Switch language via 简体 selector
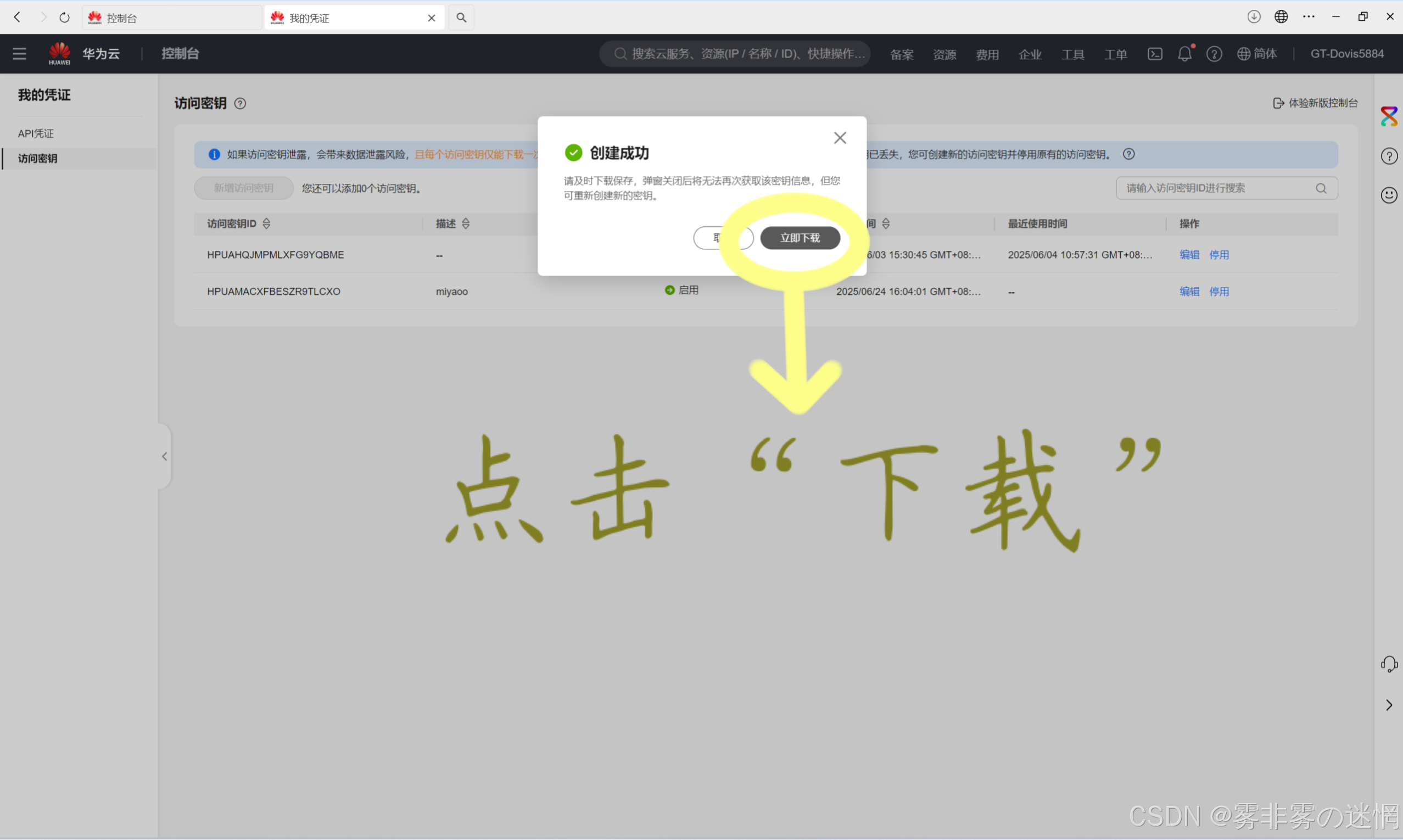The image size is (1403, 840). (x=1257, y=54)
